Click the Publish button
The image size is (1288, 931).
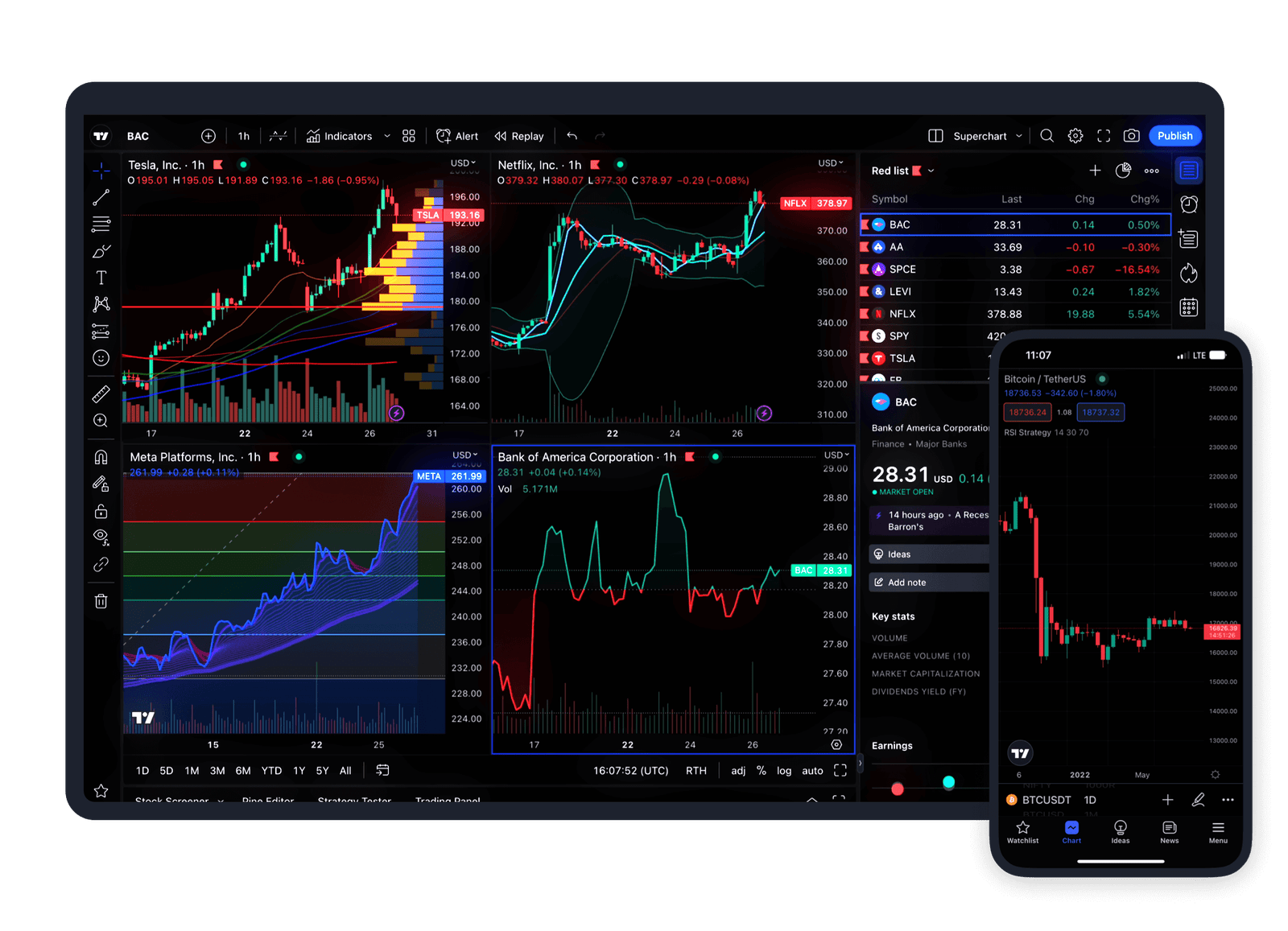click(x=1174, y=135)
